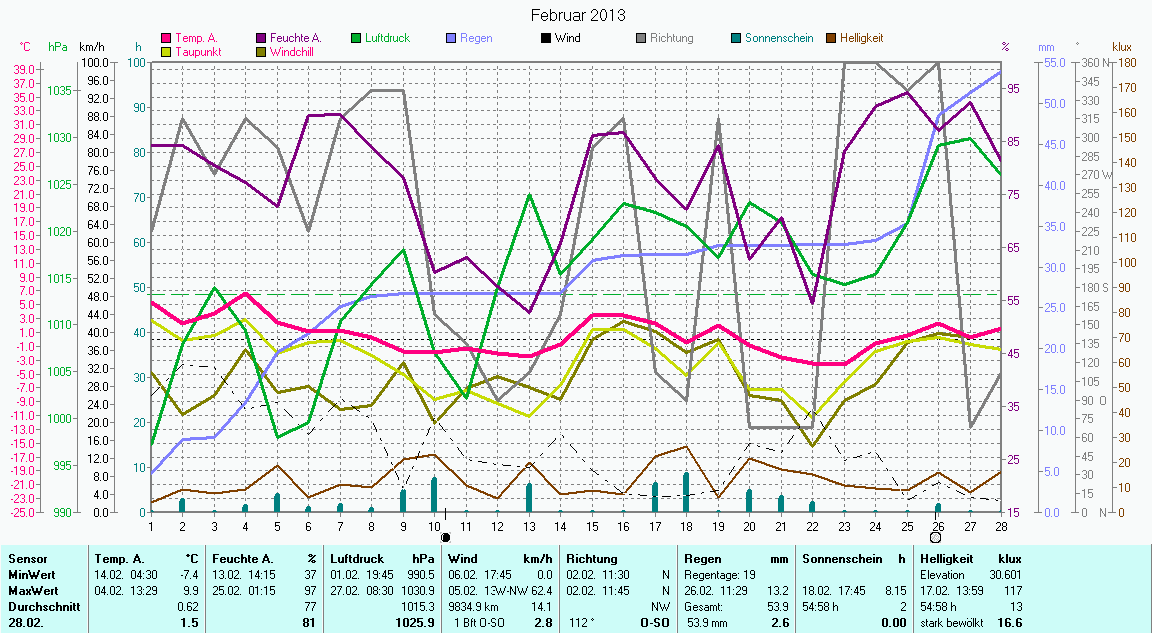The height and width of the screenshot is (633, 1152).
Task: Select day 14 on the x-axis
Action: tap(560, 525)
